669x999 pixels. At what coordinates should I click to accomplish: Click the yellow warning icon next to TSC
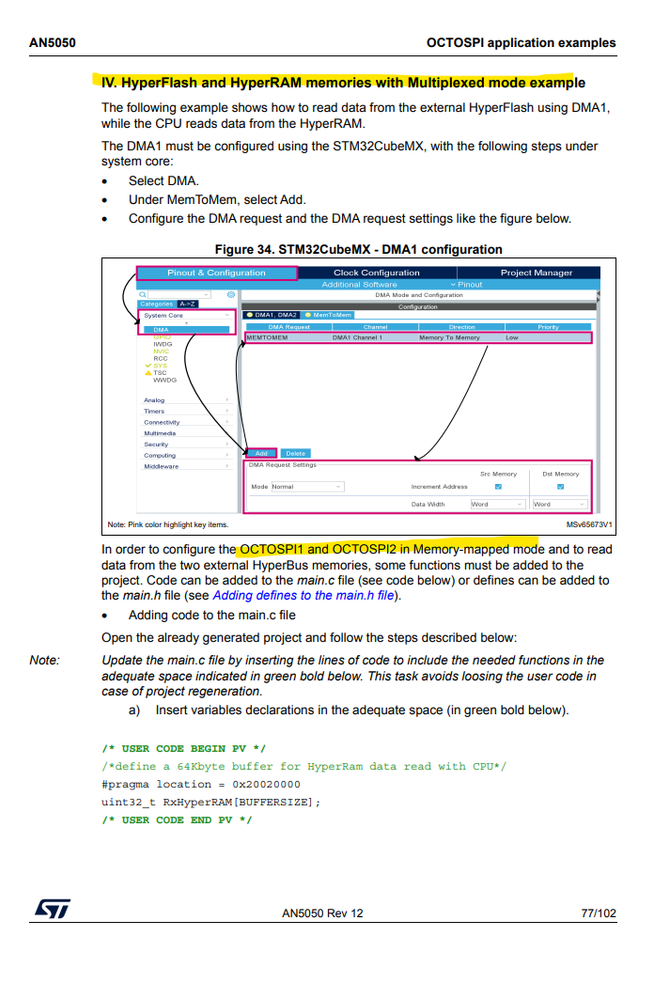coord(148,373)
